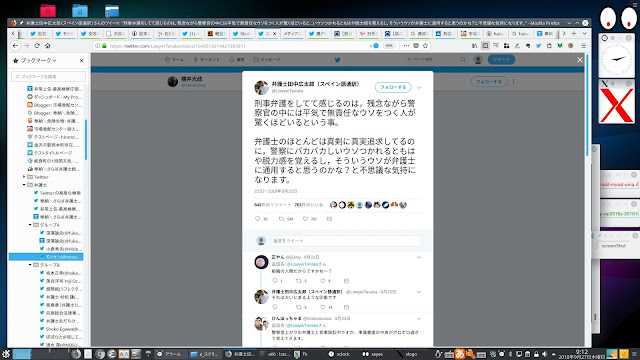This screenshot has width=640, height=360.
Task: Open the Firefox hamburger menu
Action: click(x=583, y=46)
